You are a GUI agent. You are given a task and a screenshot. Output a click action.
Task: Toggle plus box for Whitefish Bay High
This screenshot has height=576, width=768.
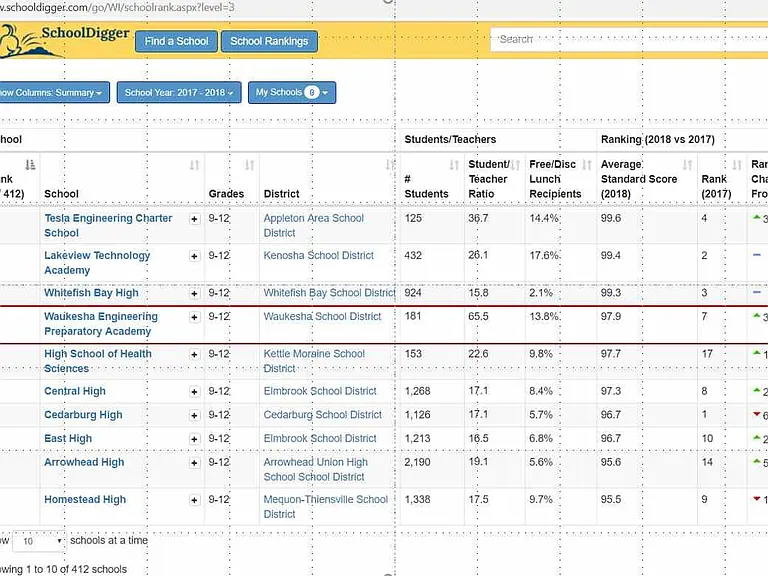194,293
